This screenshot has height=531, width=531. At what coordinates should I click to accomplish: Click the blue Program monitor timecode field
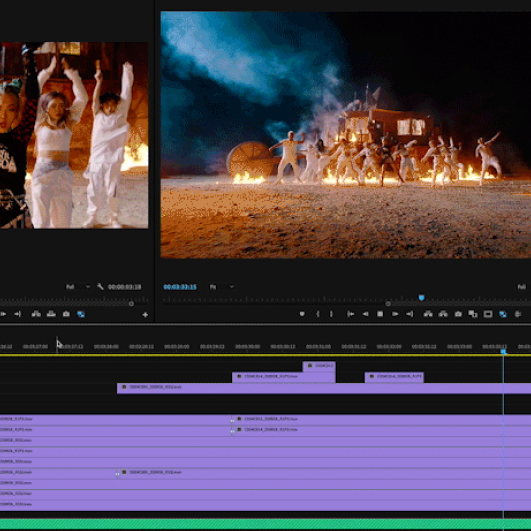[180, 287]
